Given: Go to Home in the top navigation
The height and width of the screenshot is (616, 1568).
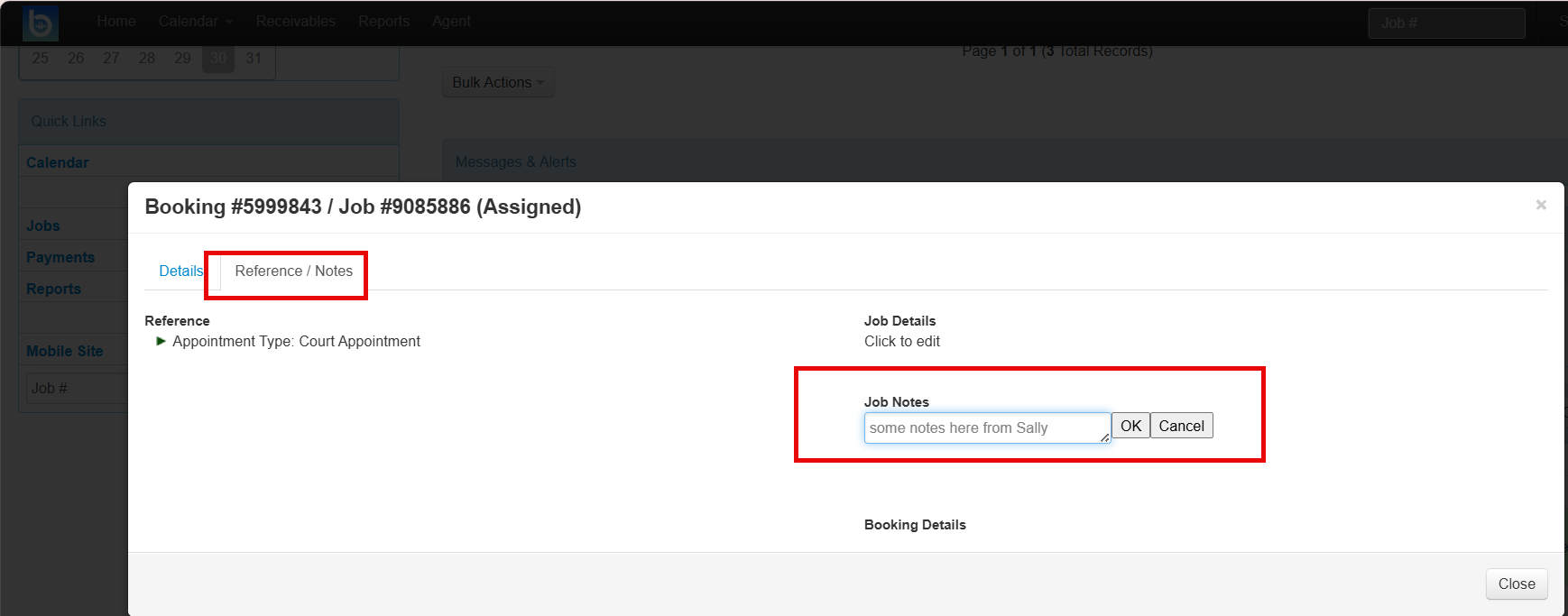Looking at the screenshot, I should point(116,22).
